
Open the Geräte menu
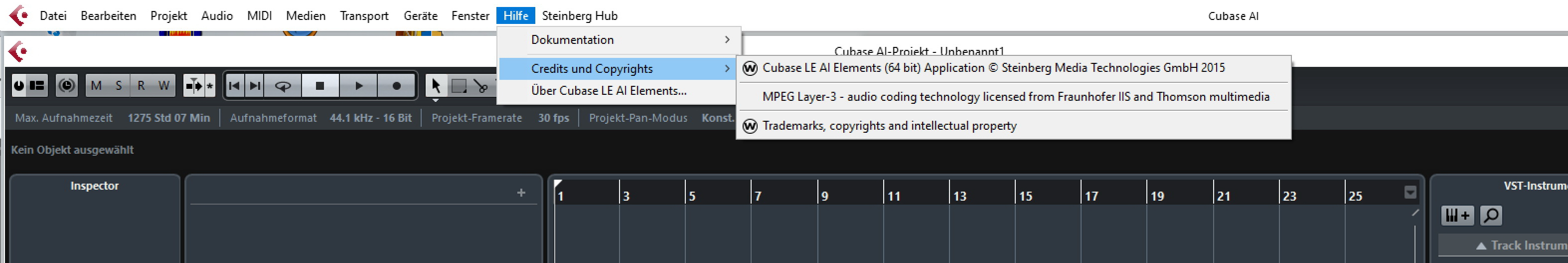[421, 16]
